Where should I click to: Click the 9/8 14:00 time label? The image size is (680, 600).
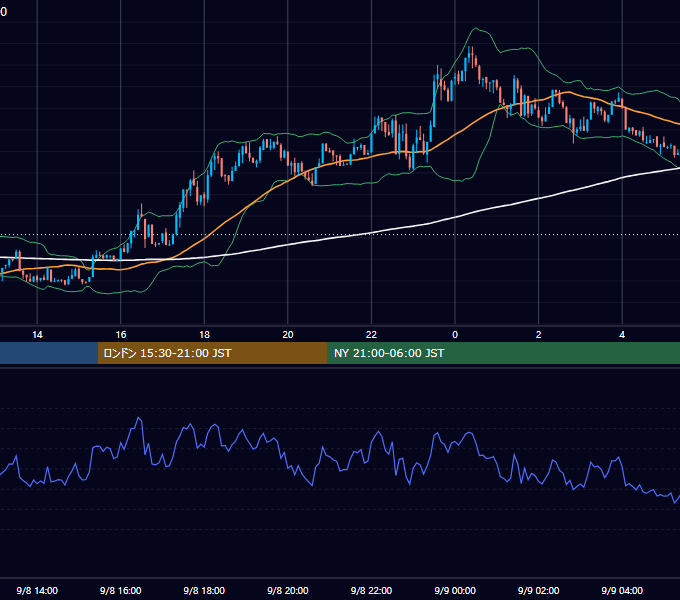(37, 590)
